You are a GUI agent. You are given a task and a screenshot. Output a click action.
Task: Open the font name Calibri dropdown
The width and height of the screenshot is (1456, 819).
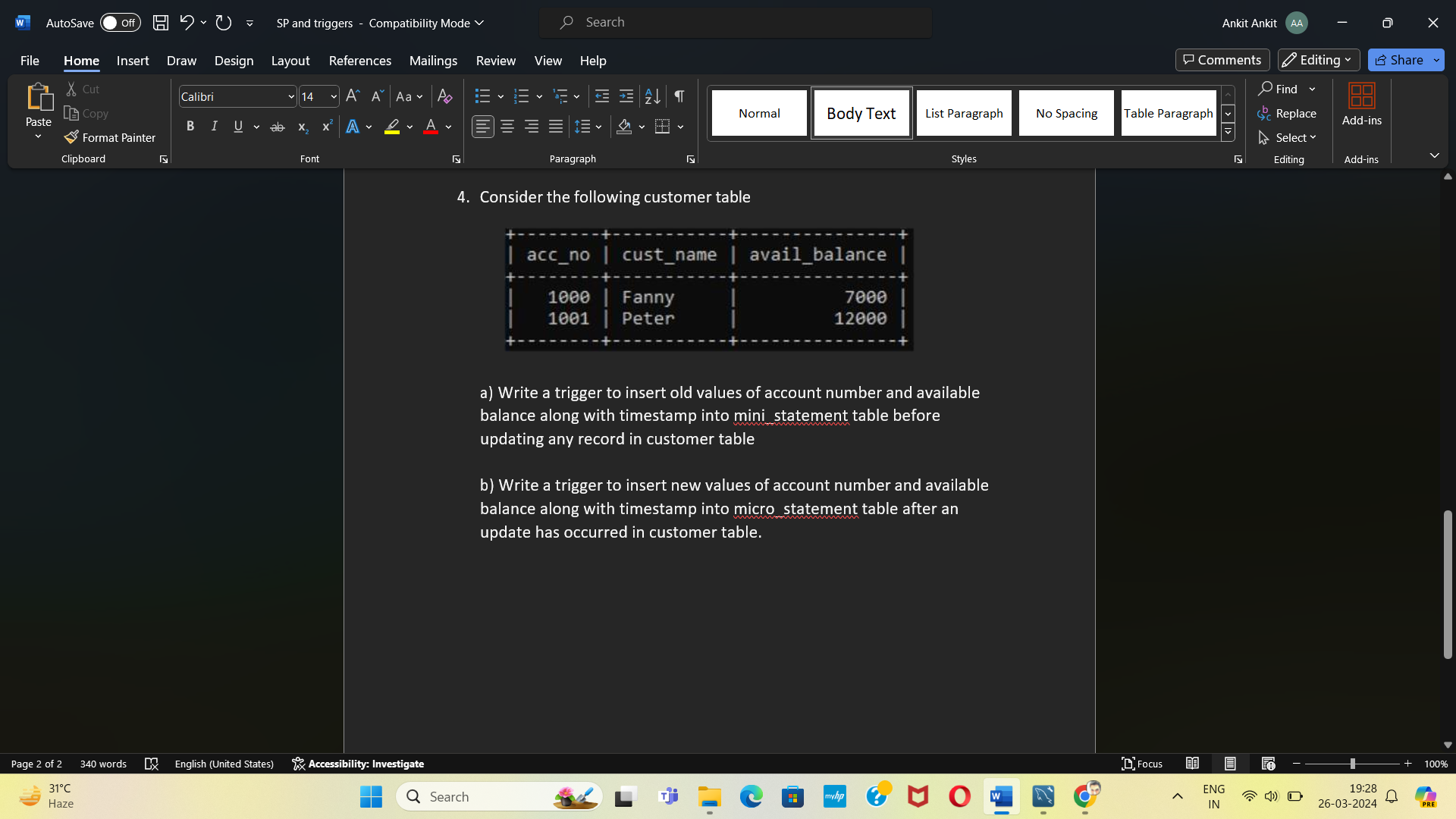(291, 97)
